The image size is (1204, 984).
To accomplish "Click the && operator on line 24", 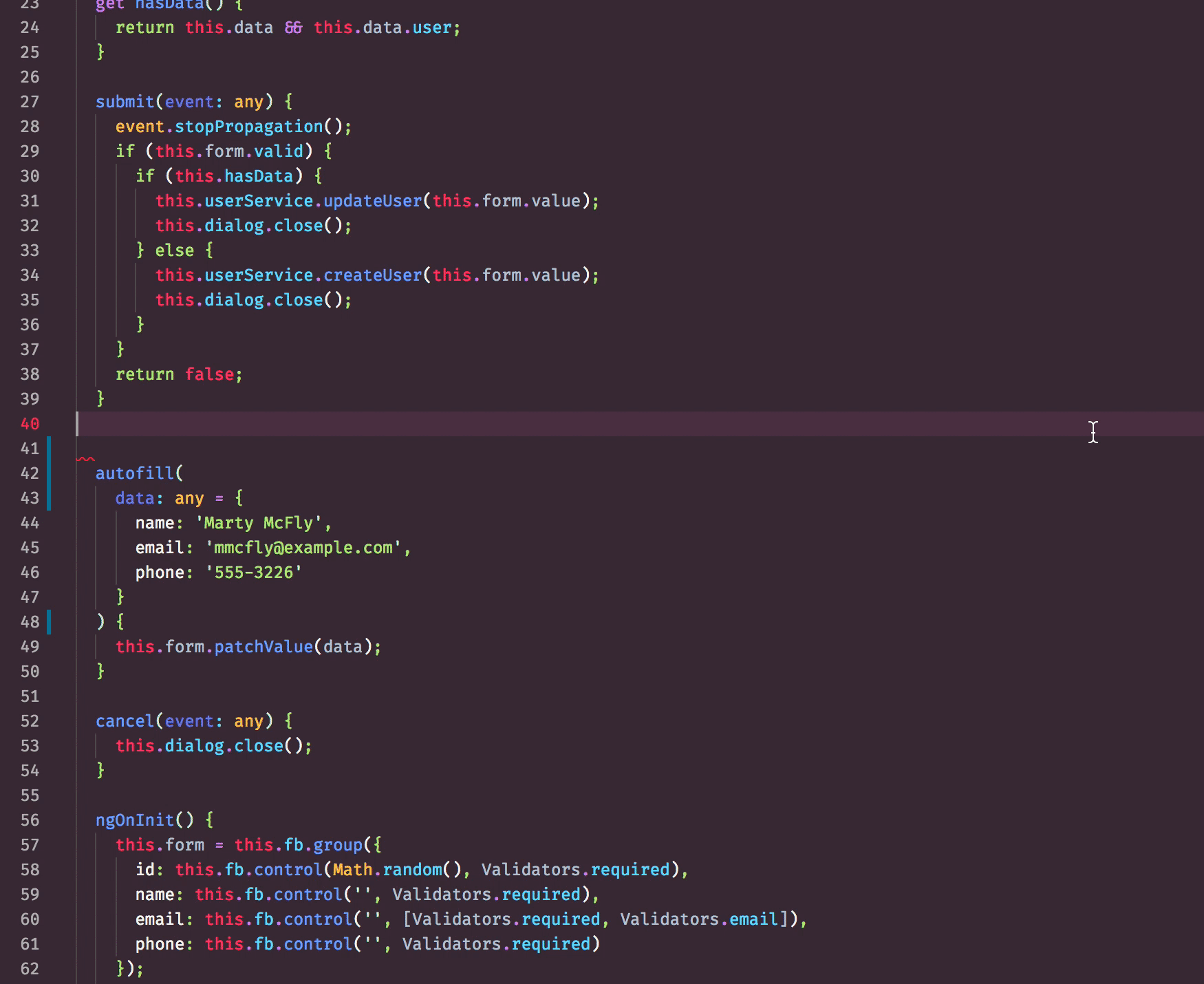I will (x=294, y=28).
